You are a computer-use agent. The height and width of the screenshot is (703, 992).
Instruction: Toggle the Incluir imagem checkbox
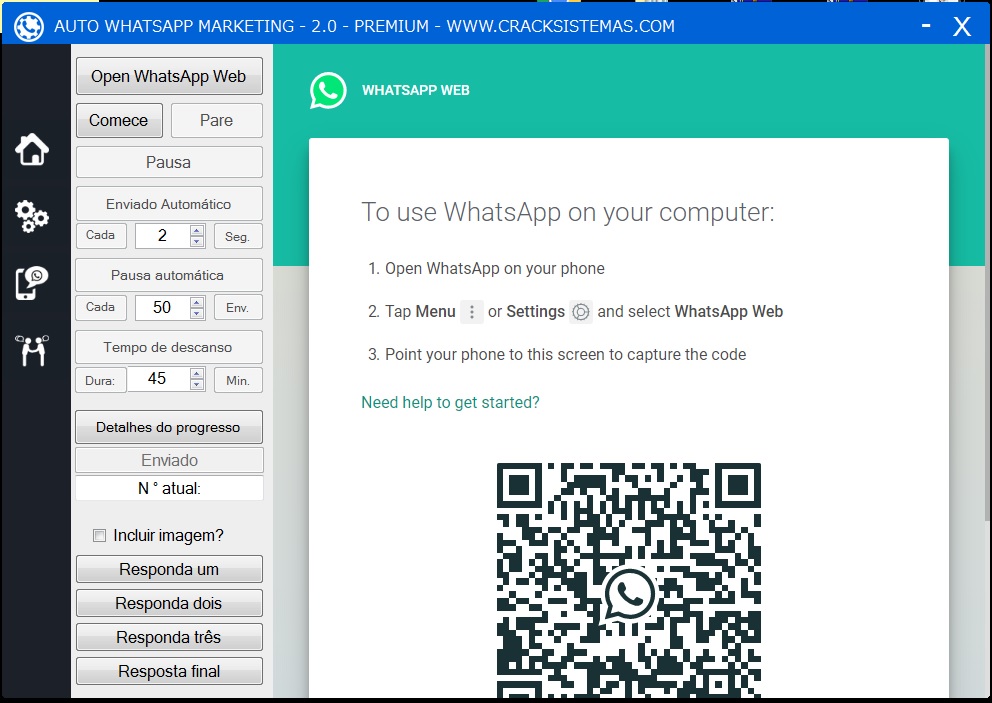coord(99,536)
